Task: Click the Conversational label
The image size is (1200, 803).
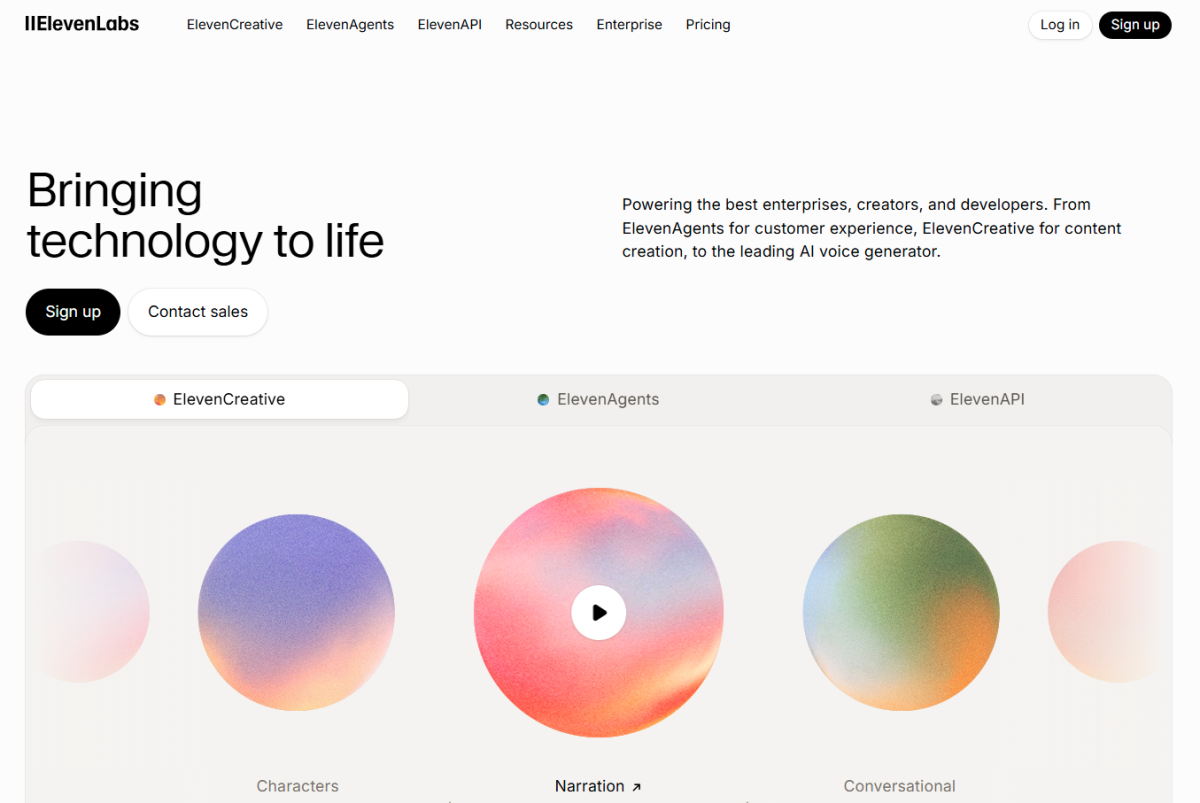Action: pyautogui.click(x=899, y=786)
